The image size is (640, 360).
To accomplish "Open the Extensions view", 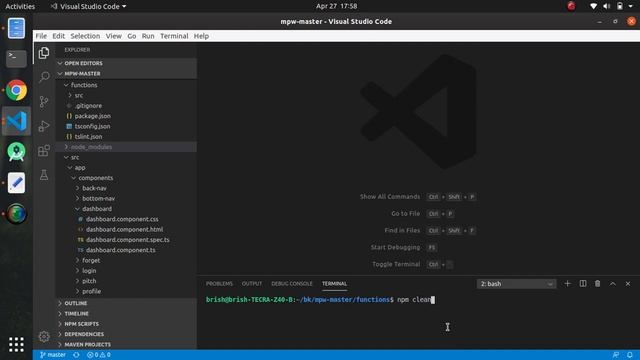I will tap(44, 151).
